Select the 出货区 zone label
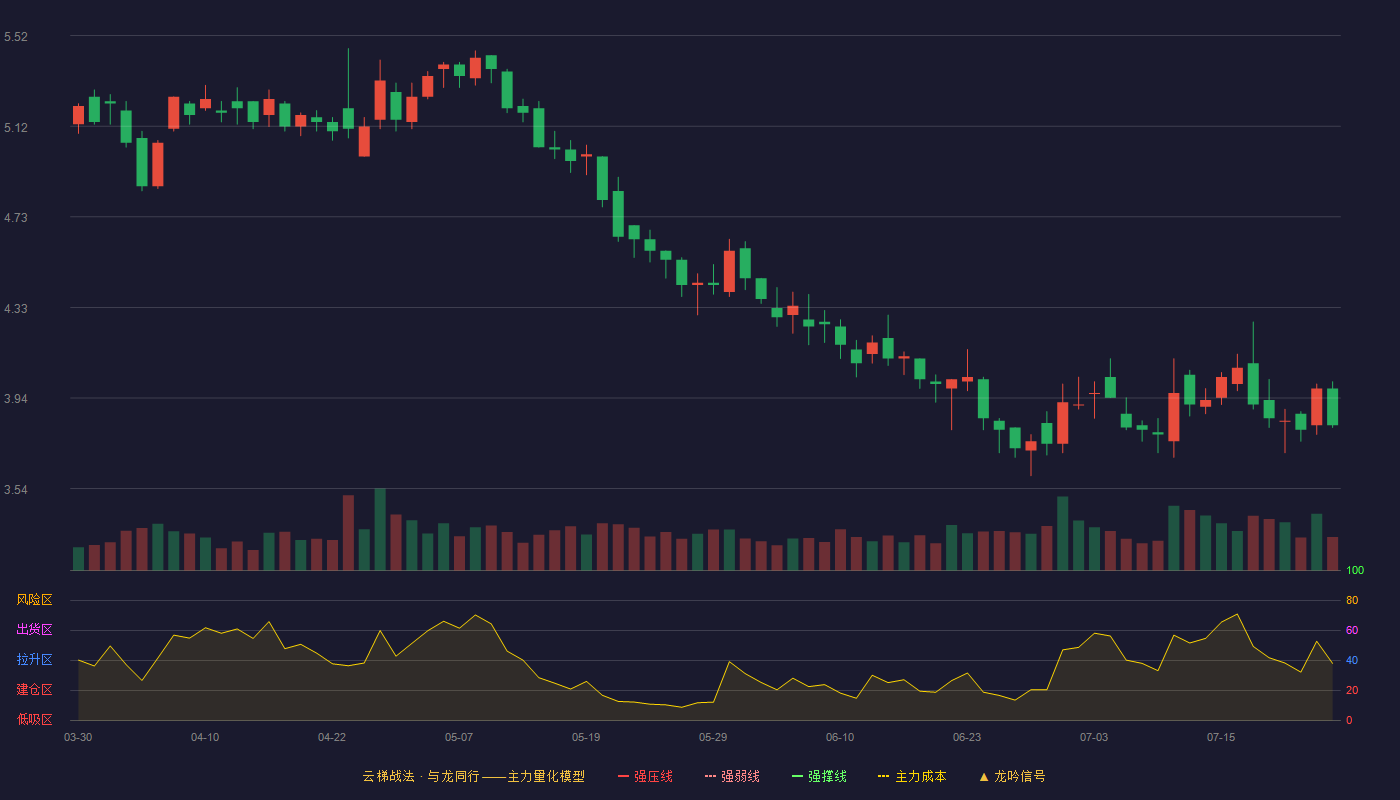 (x=34, y=630)
